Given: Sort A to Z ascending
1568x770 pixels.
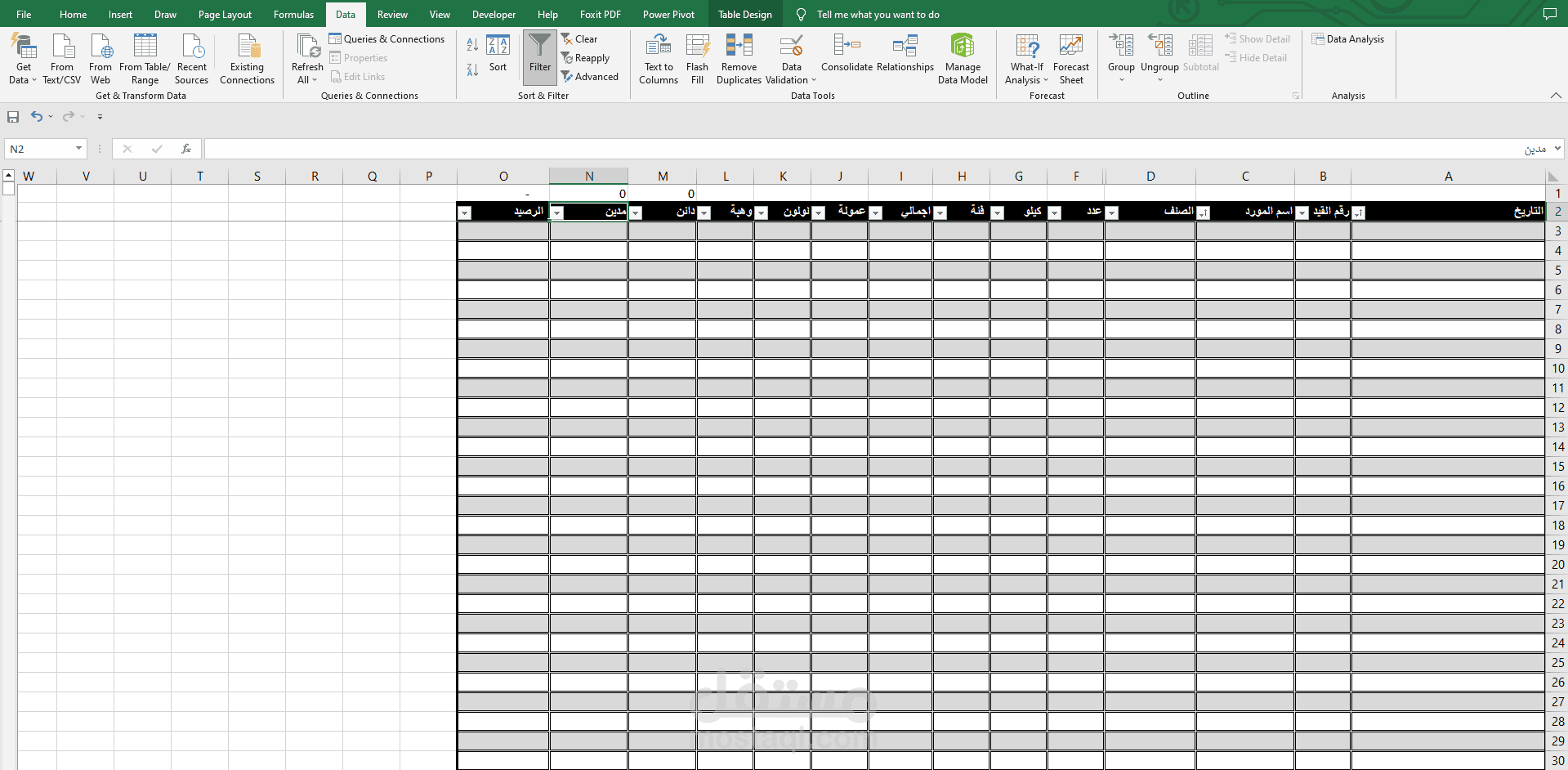Looking at the screenshot, I should [x=472, y=45].
